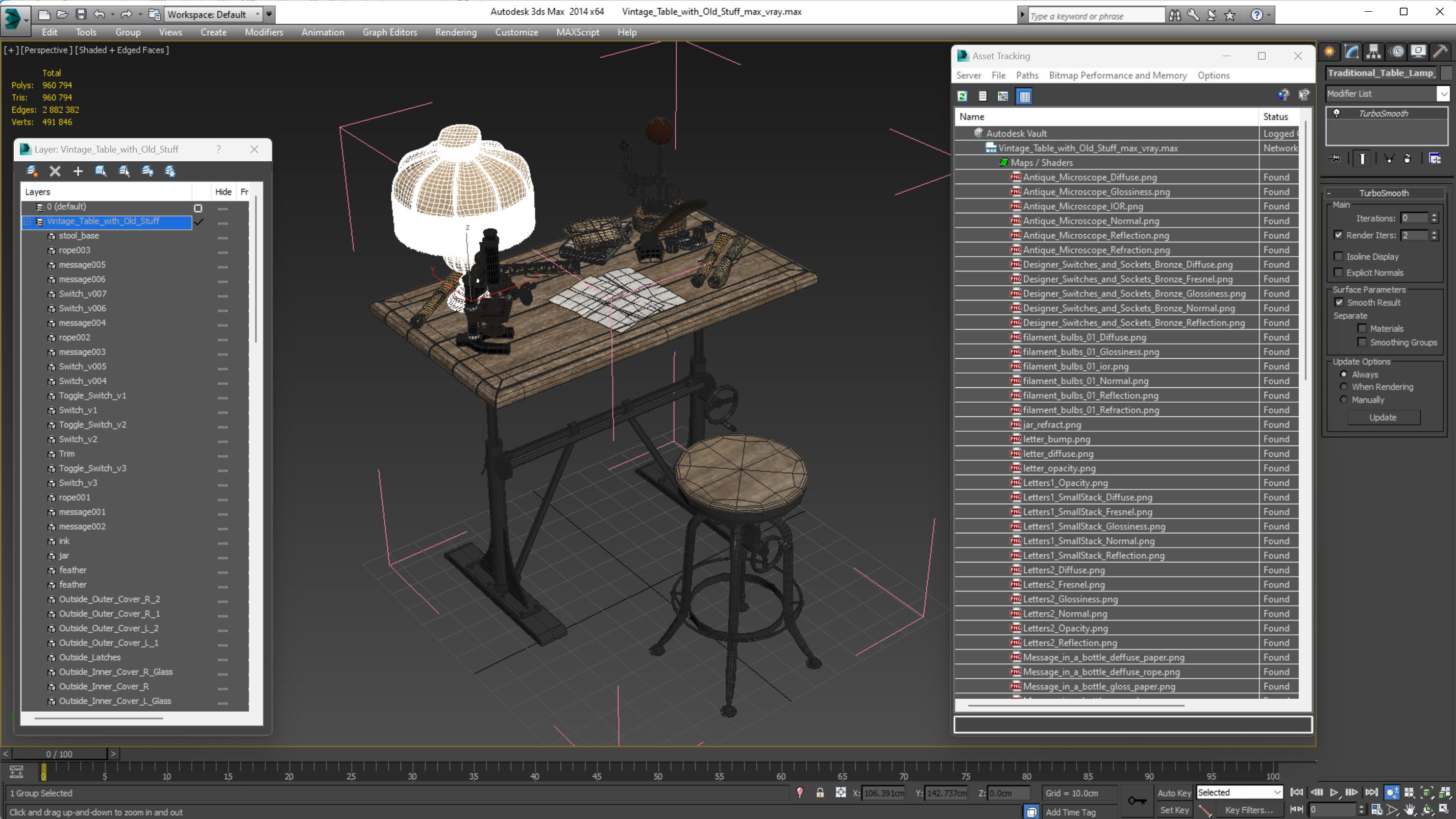Screen dimensions: 1456x819
Task: Toggle Render Iters checkbox
Action: 1338,235
